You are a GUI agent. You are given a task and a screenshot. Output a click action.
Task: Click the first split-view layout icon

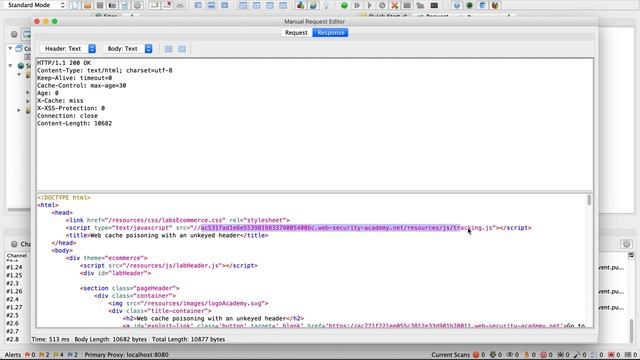coord(168,49)
